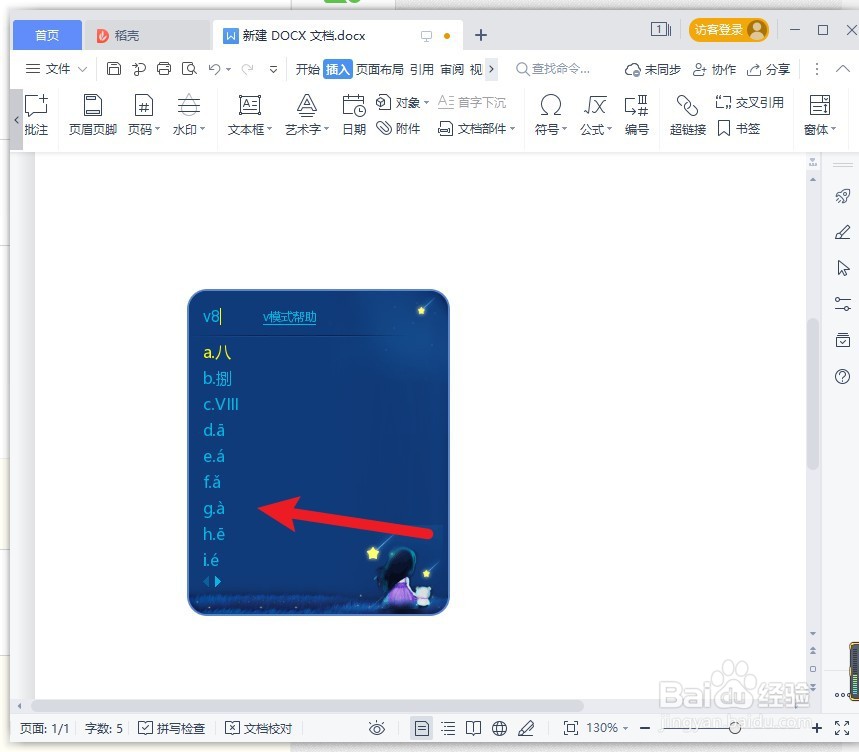Click 未同步 sync status button

coord(652,70)
